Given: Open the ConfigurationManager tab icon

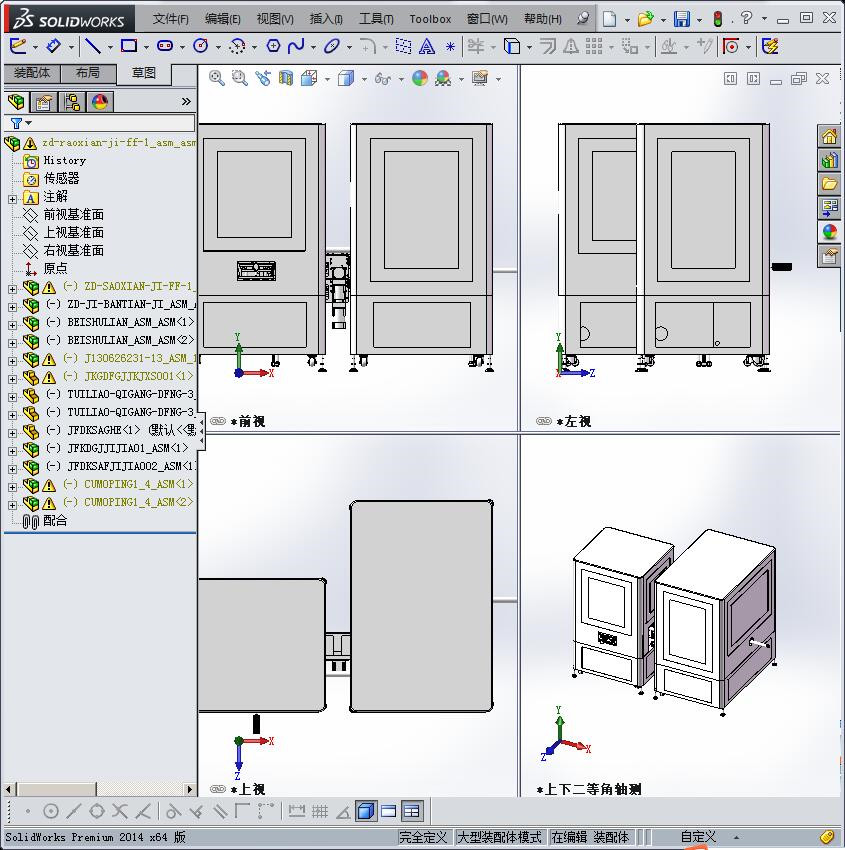Looking at the screenshot, I should pyautogui.click(x=72, y=102).
